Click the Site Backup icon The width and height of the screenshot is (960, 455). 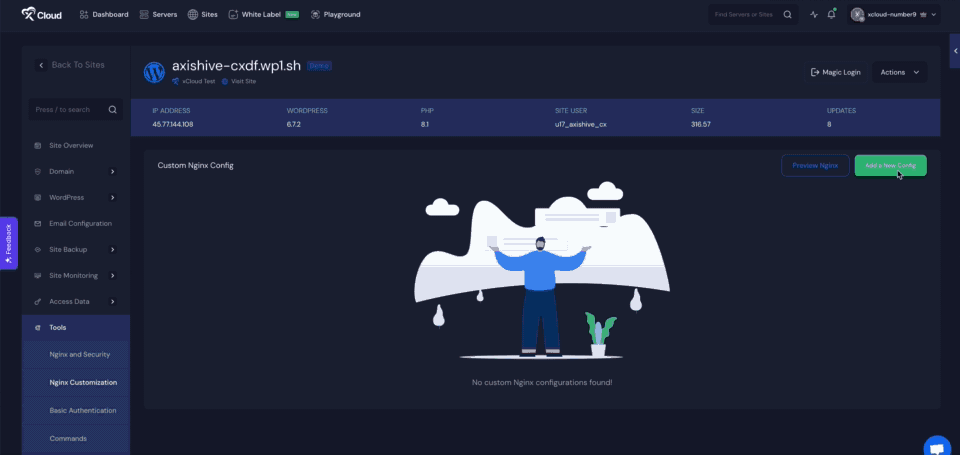[x=38, y=250]
